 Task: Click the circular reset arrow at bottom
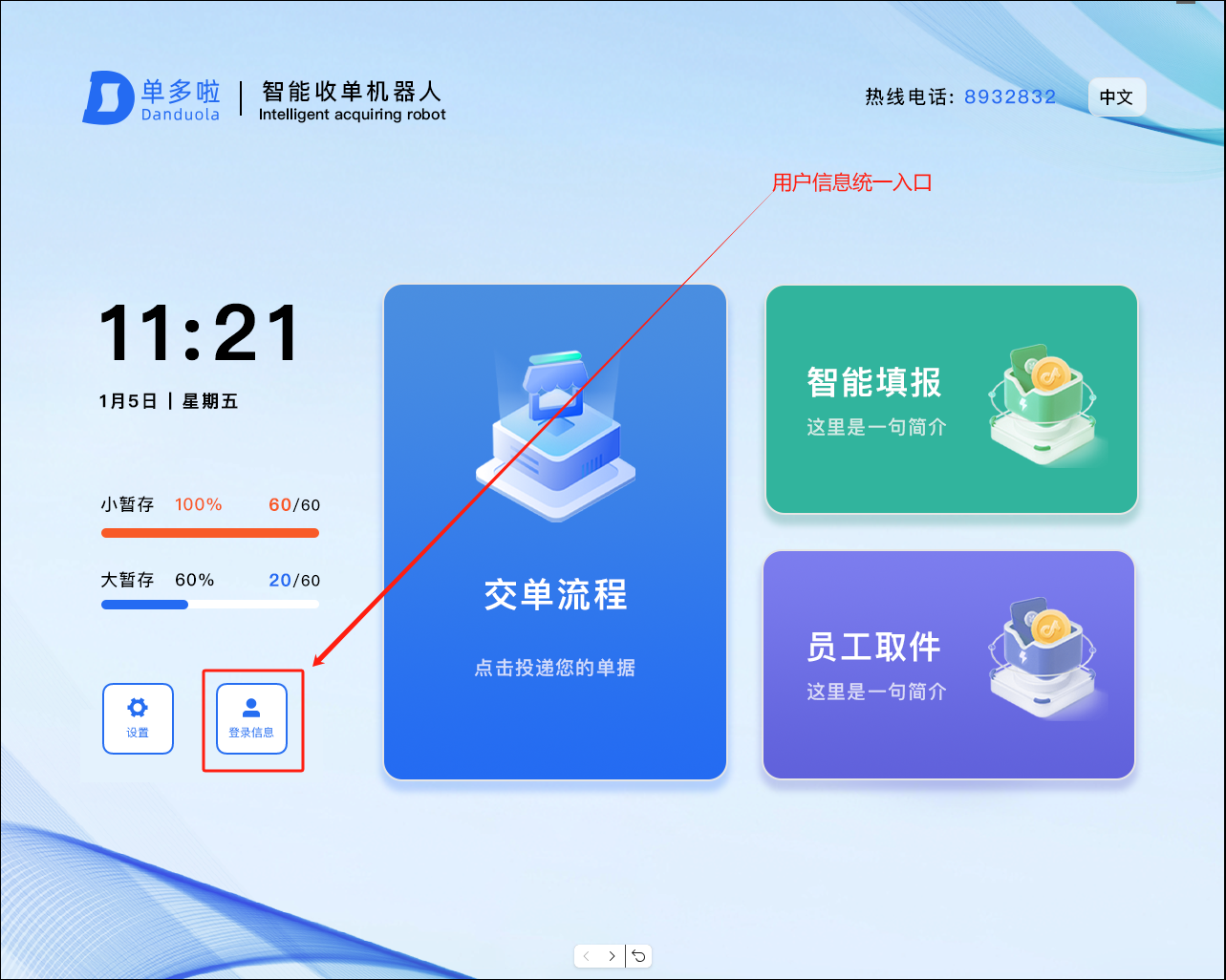click(639, 956)
